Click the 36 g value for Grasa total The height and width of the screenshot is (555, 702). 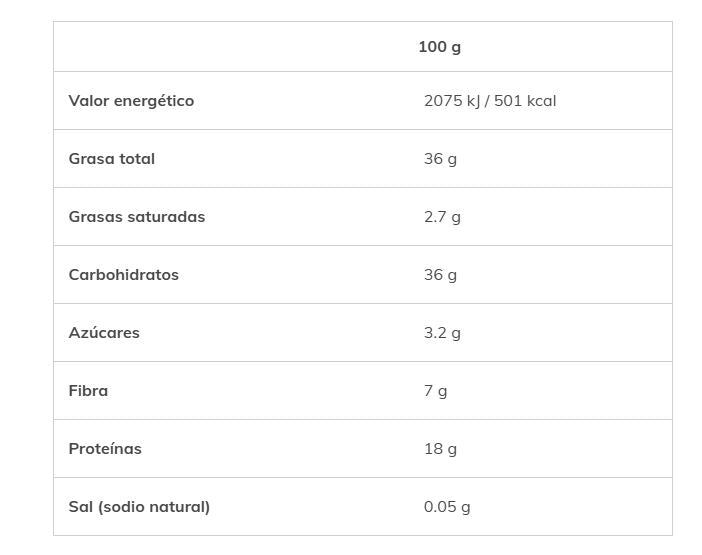pos(440,159)
